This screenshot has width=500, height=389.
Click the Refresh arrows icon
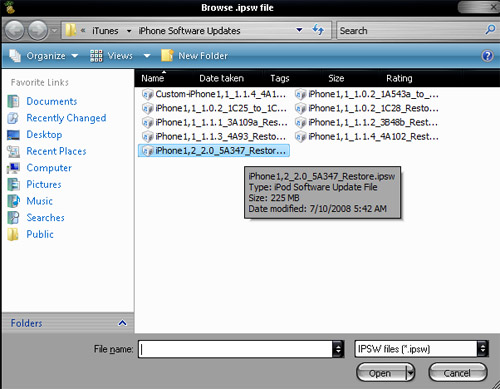point(318,30)
